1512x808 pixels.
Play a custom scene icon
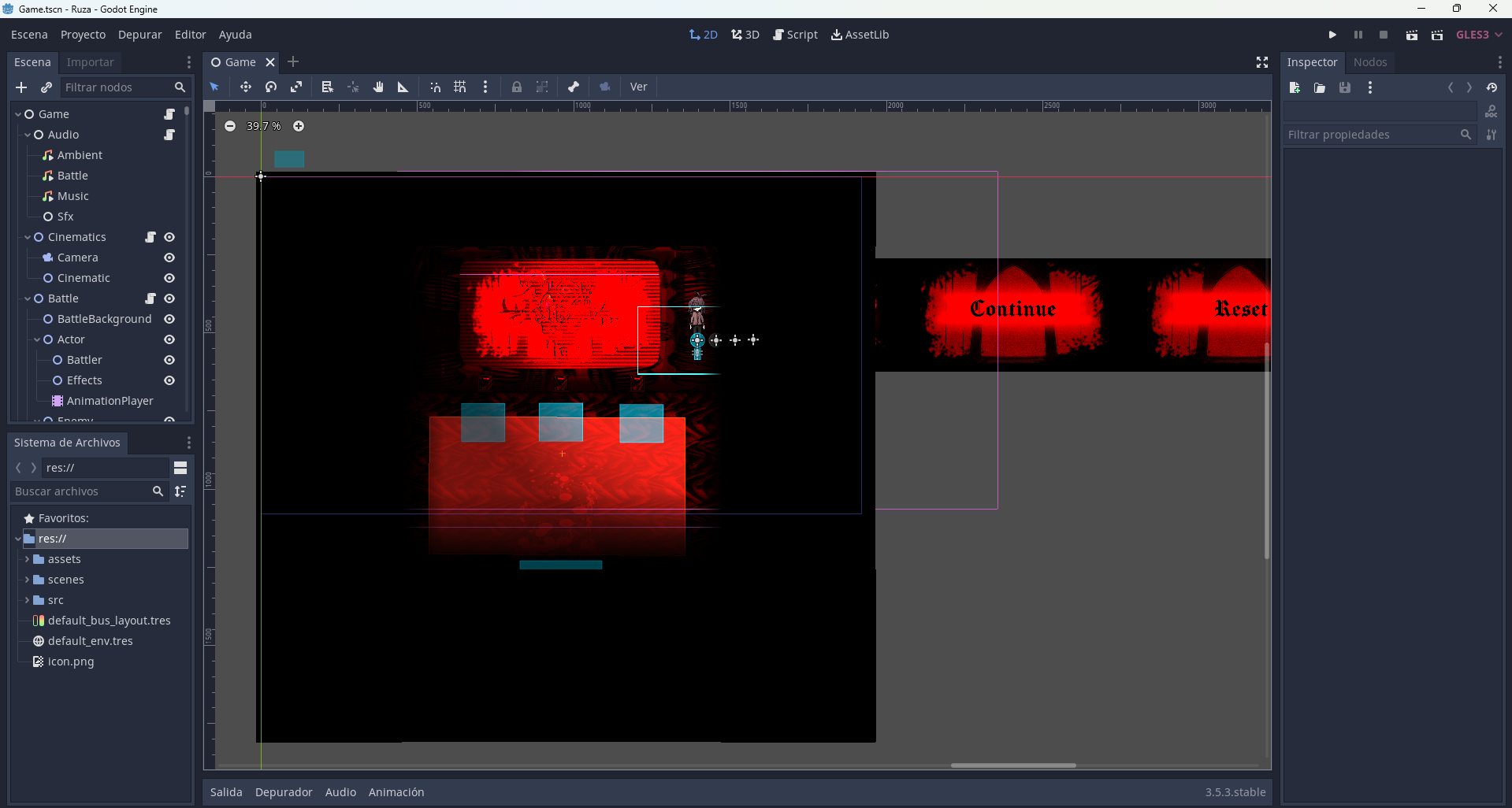[x=1437, y=35]
